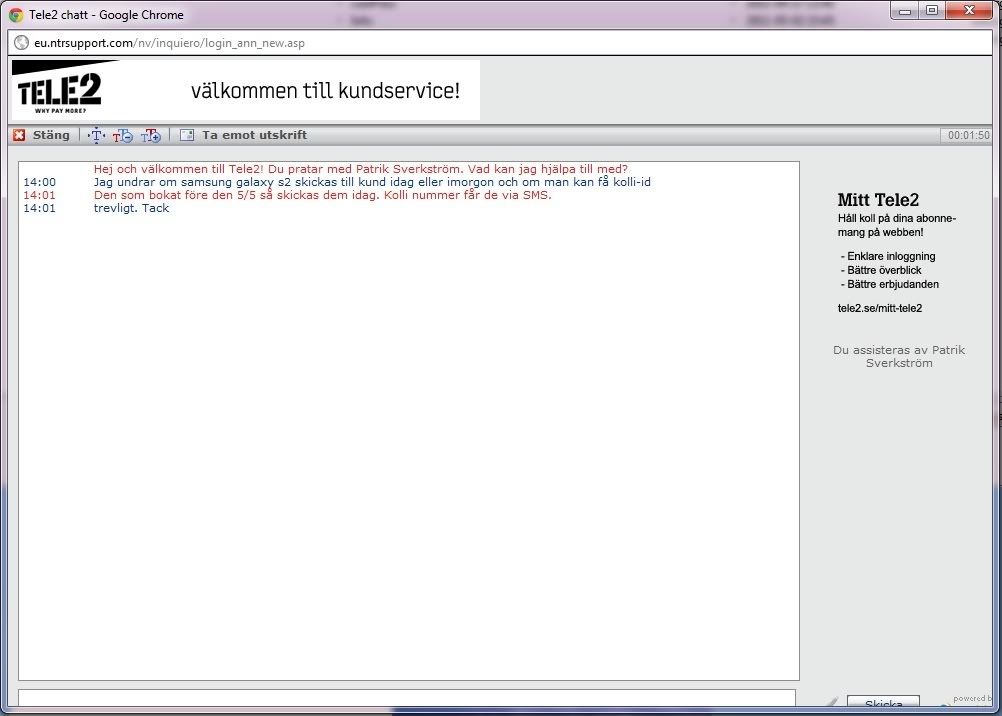Click the red Stäng close icon
1002x716 pixels.
(19, 135)
